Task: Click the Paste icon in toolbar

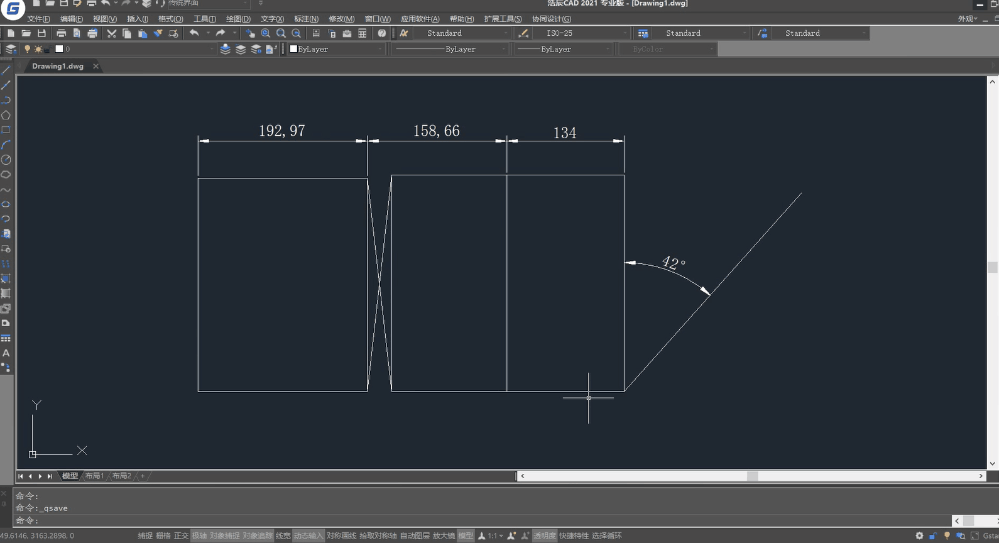Action: [x=142, y=33]
